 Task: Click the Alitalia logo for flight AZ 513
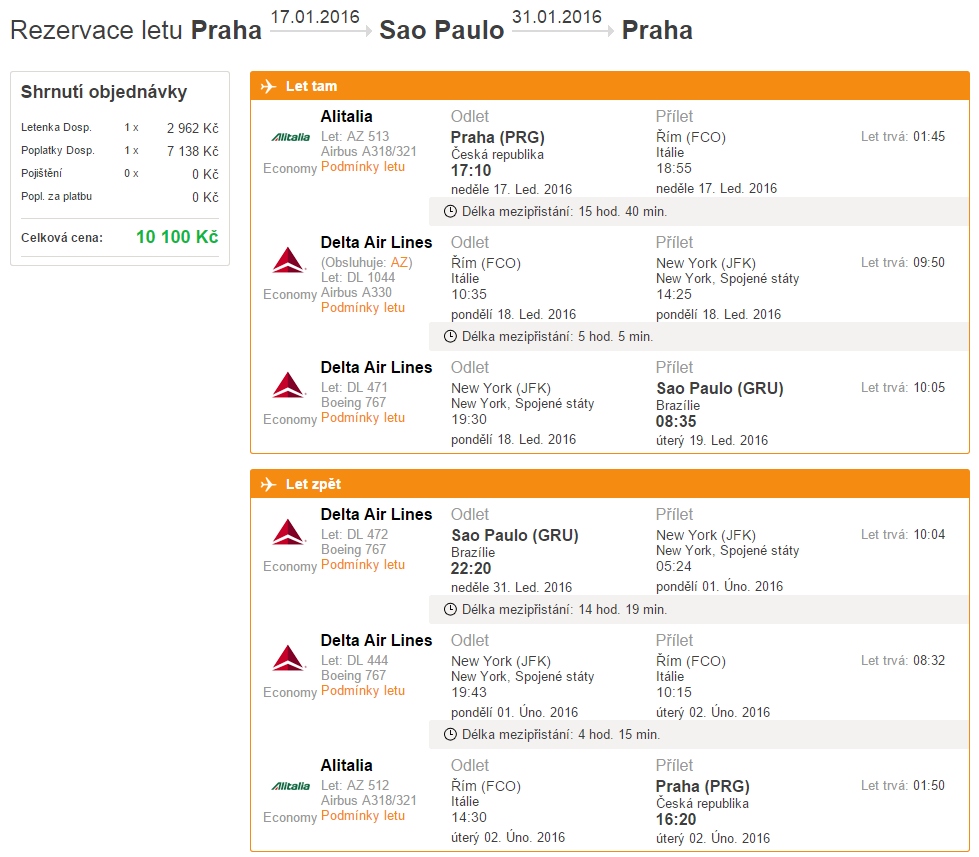click(x=290, y=137)
